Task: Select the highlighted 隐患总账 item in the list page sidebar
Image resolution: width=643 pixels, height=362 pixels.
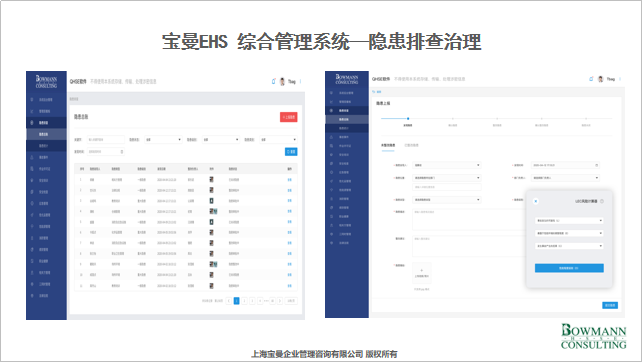Action: coord(46,134)
